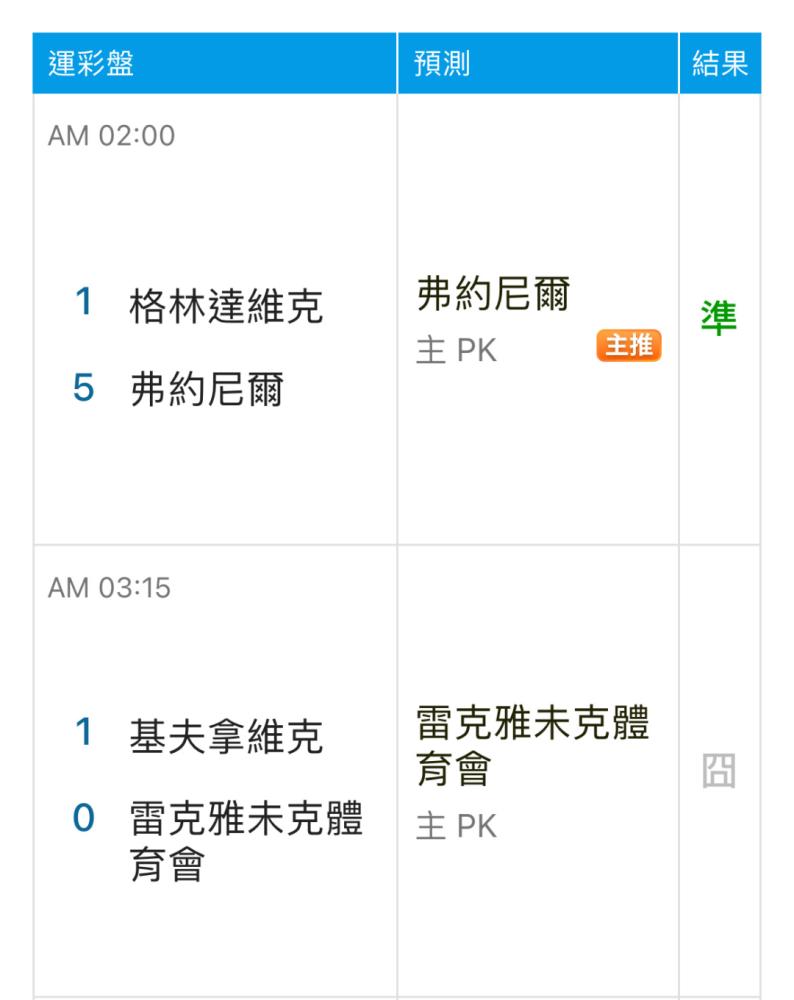
Task: Click score 0 beside 雷克雅未克體育會
Action: tap(84, 818)
